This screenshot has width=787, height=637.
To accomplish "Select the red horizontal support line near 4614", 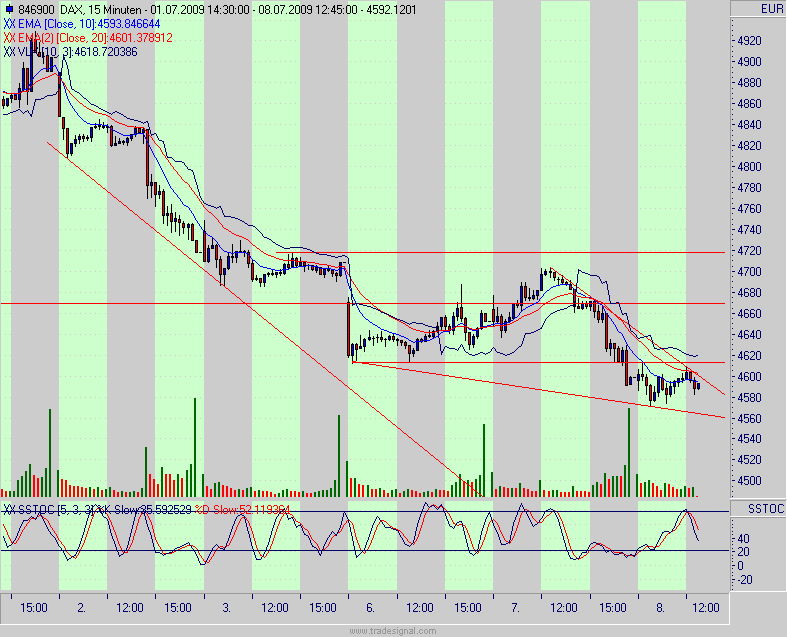I will (x=539, y=362).
